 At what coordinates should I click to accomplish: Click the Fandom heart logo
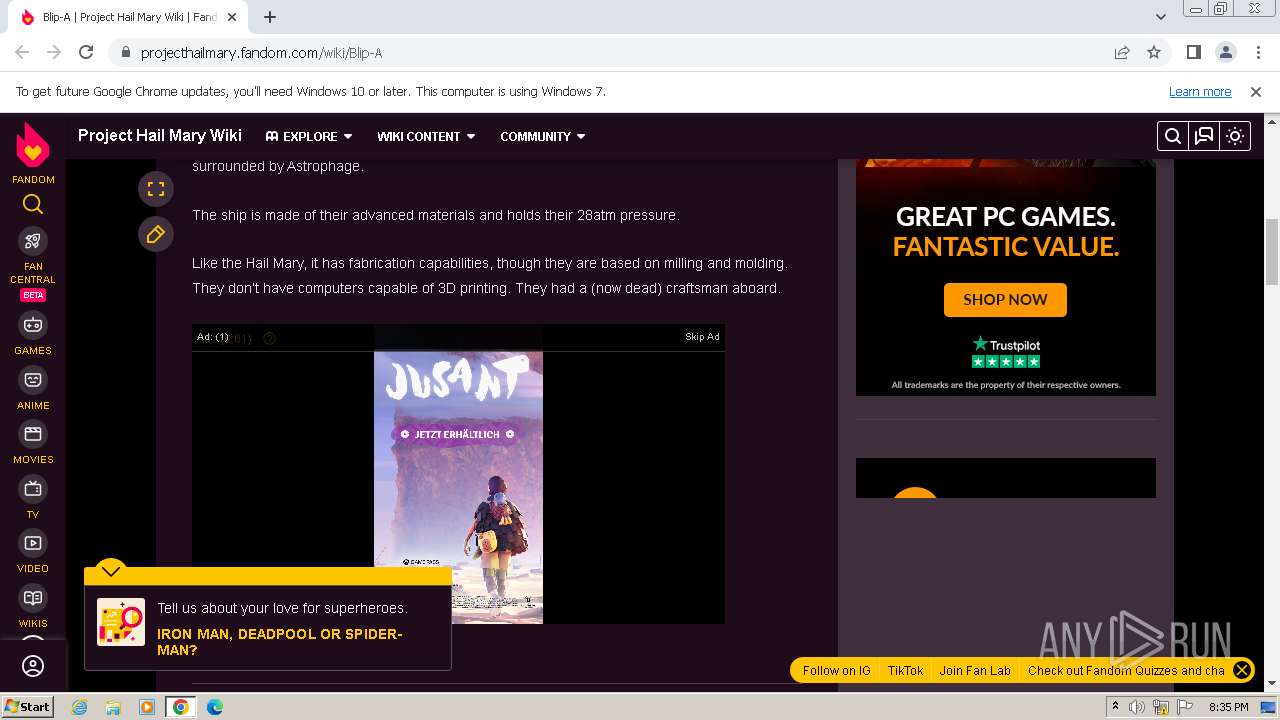click(33, 146)
